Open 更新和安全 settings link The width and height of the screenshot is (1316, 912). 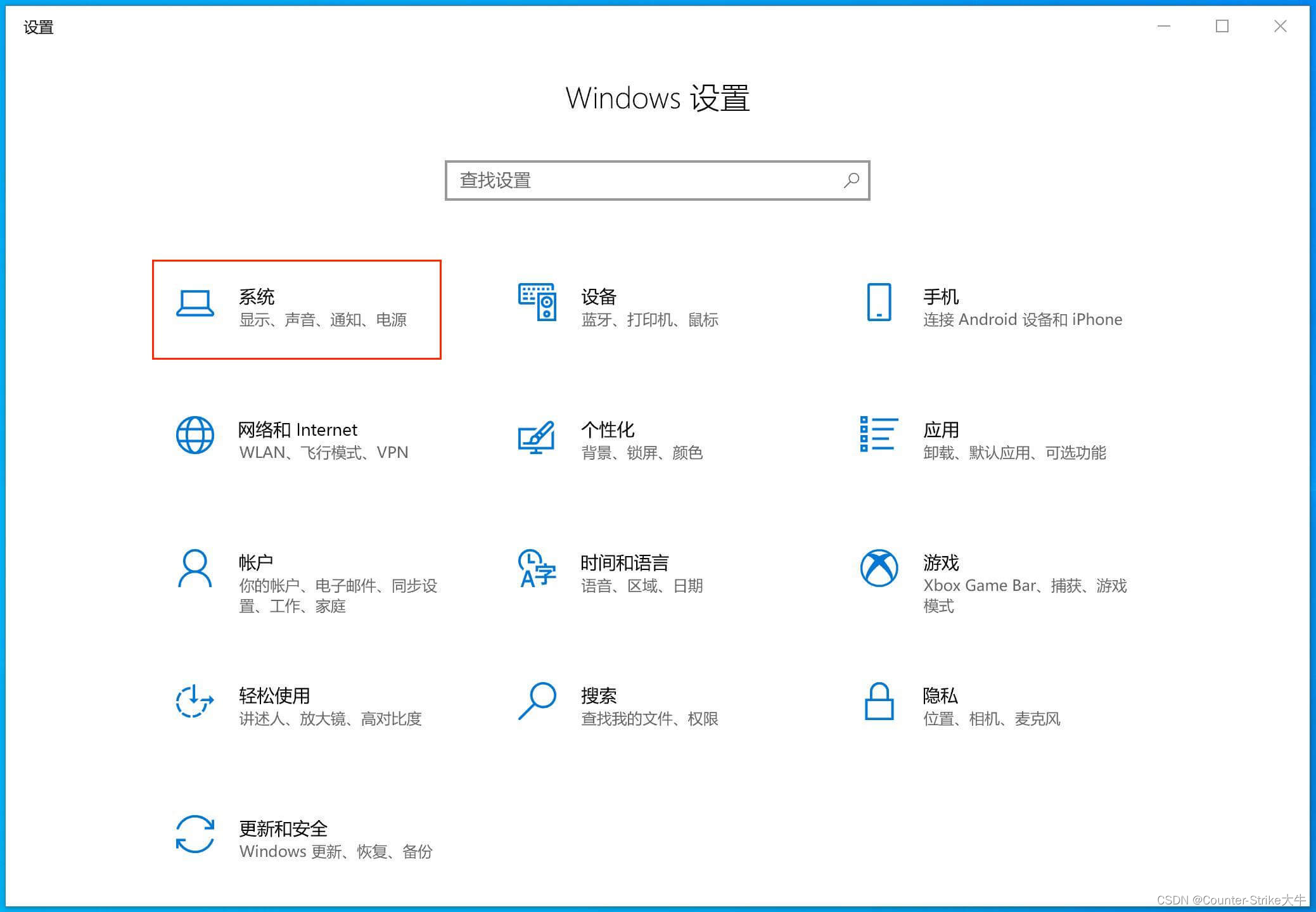(x=283, y=828)
